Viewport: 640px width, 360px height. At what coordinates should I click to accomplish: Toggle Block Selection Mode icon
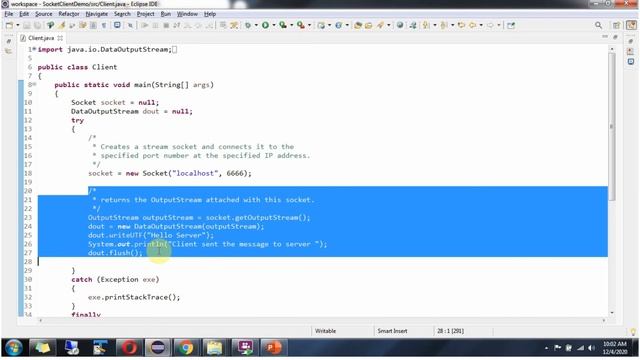(93, 25)
